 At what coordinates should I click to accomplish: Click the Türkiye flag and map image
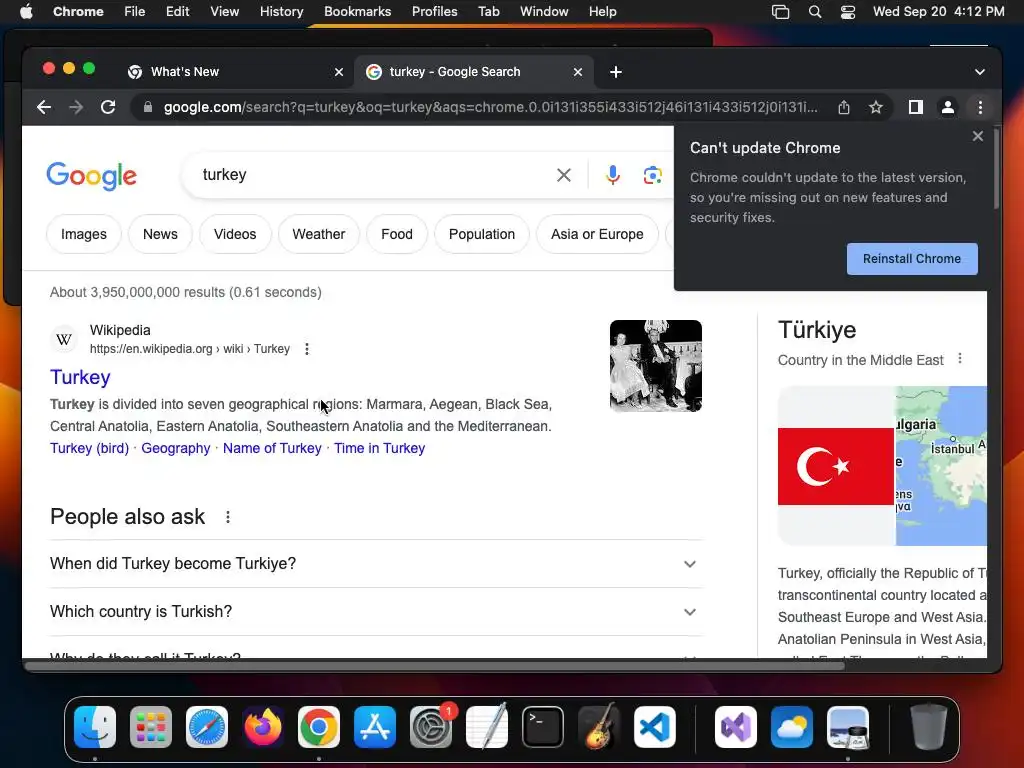click(x=882, y=466)
